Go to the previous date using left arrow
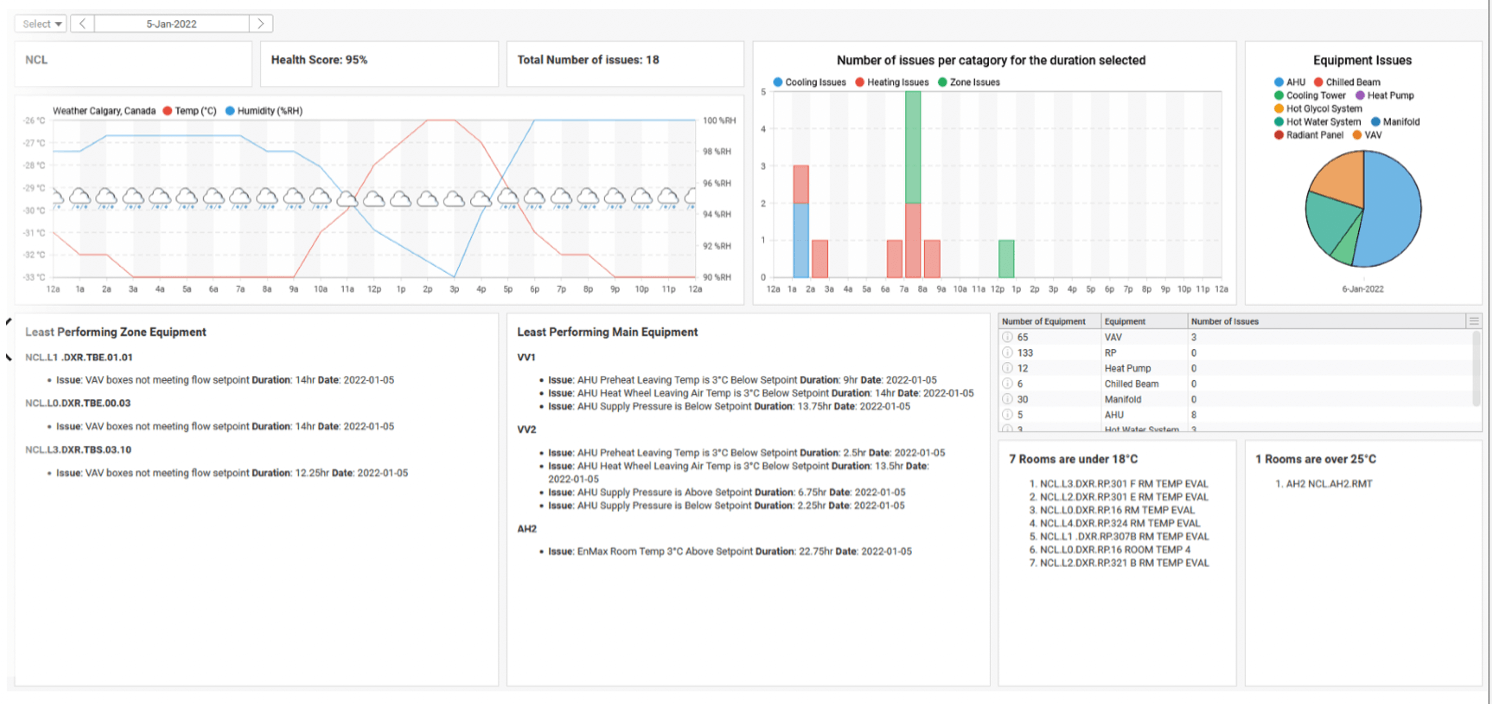 (x=84, y=24)
